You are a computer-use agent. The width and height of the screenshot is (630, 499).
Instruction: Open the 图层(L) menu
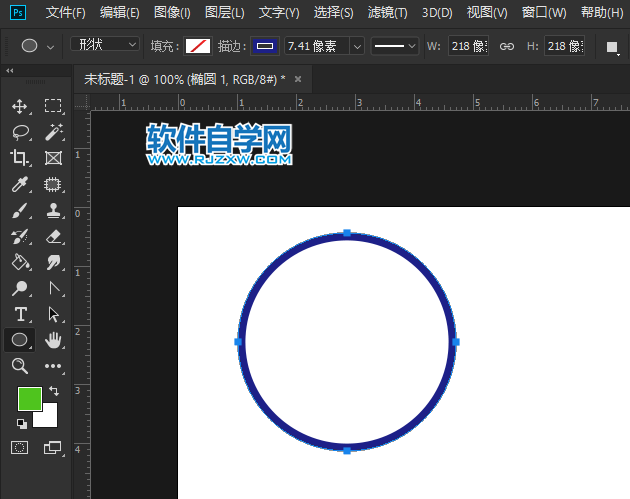224,13
